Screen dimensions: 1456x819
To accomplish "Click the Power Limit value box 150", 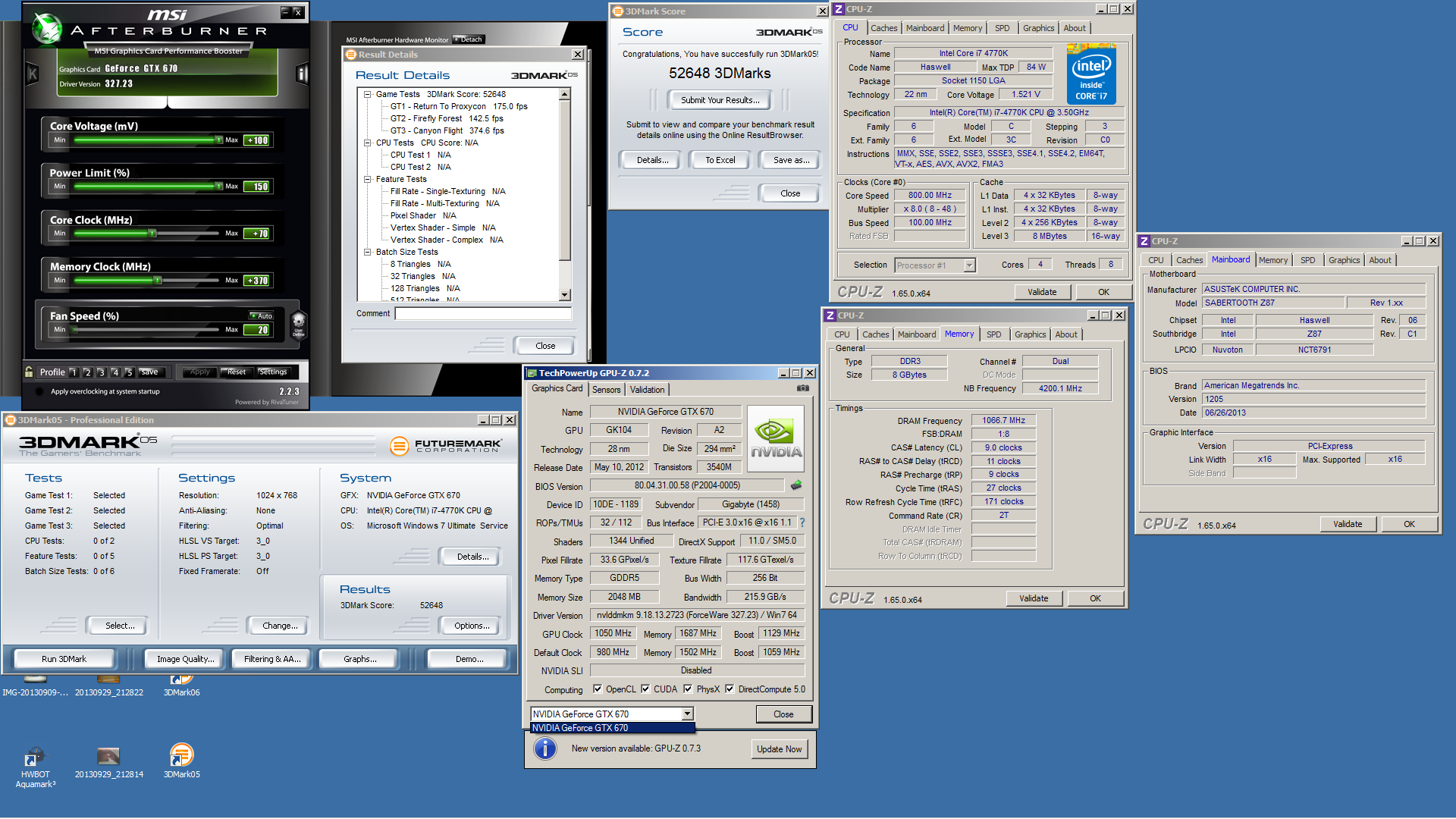I will pos(257,187).
